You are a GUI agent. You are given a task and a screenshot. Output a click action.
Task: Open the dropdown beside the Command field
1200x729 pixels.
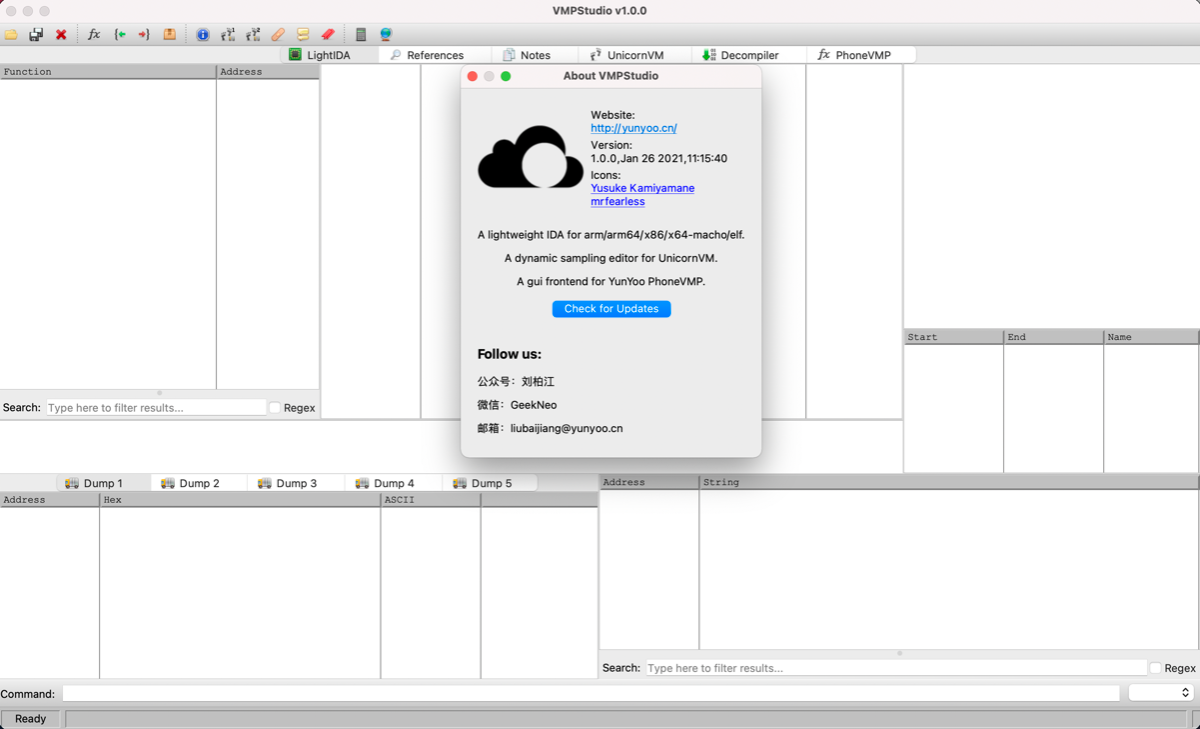(x=1161, y=693)
